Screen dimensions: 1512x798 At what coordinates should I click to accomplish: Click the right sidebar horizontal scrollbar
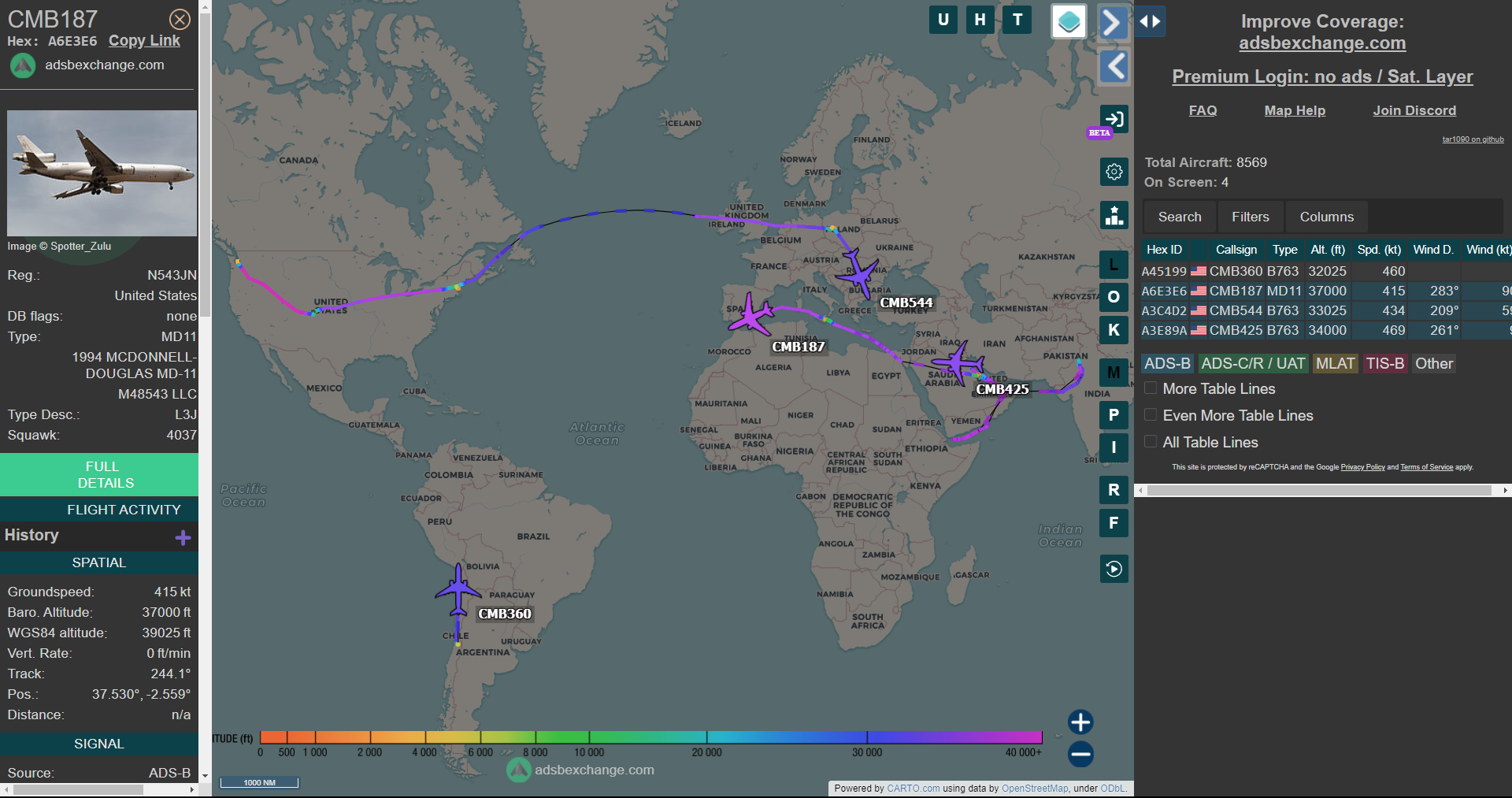1321,490
